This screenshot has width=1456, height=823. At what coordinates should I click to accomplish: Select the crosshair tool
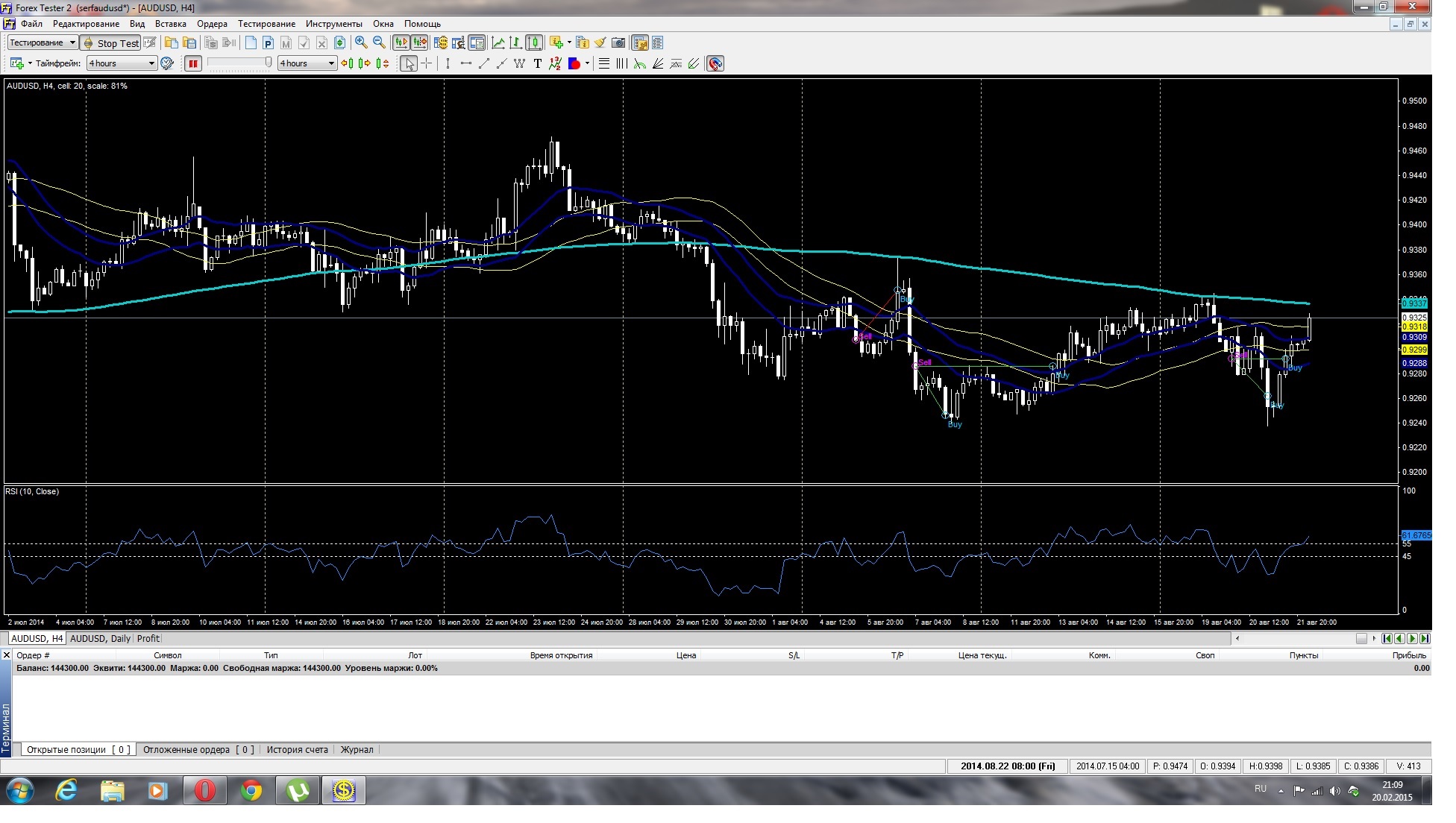point(426,63)
